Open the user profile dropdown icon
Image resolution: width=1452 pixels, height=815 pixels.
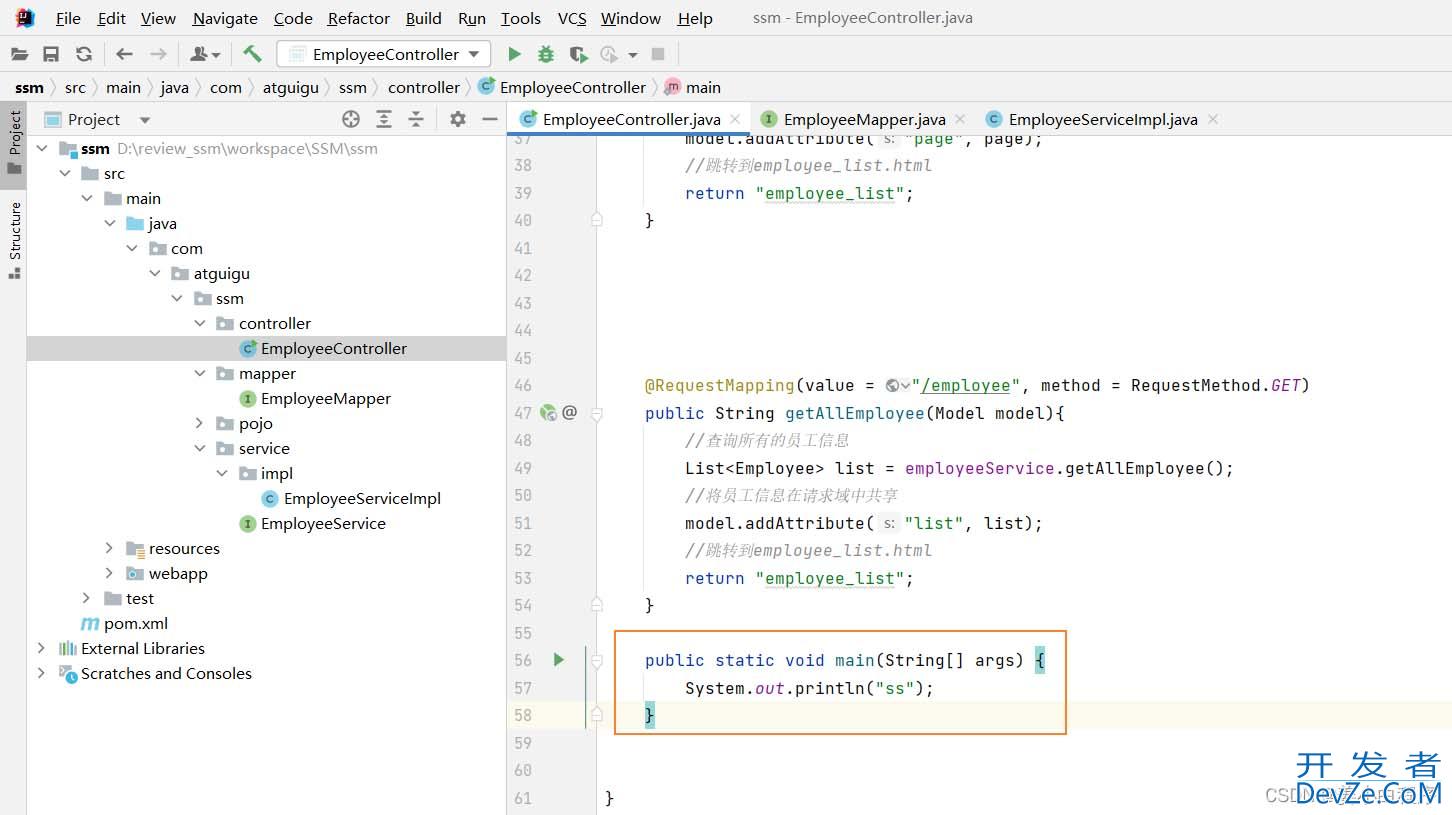[204, 54]
